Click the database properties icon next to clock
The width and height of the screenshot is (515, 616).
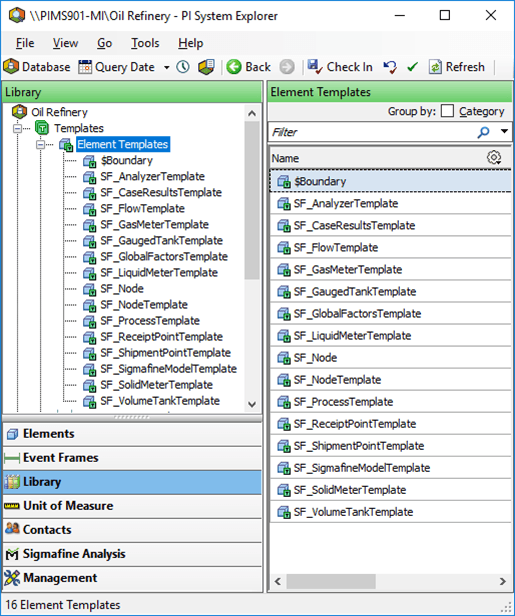[206, 67]
